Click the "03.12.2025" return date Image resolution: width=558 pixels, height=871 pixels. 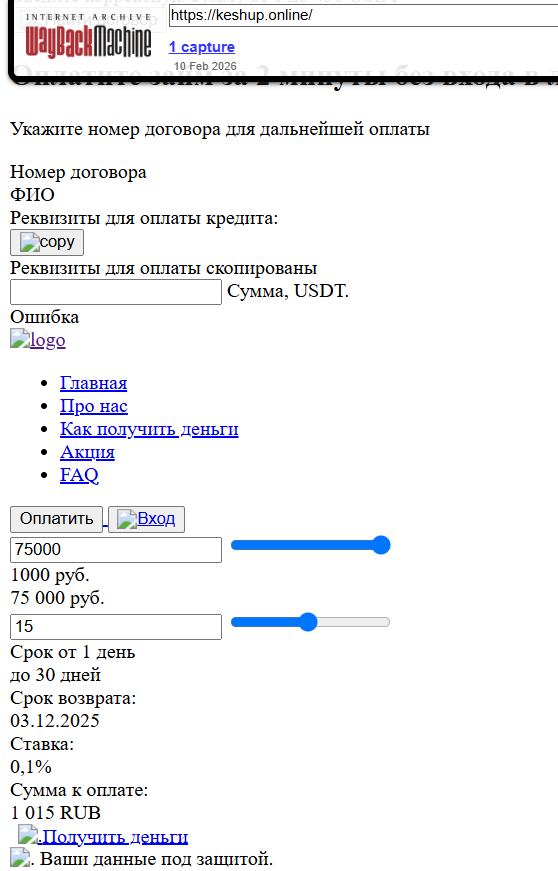pyautogui.click(x=55, y=721)
